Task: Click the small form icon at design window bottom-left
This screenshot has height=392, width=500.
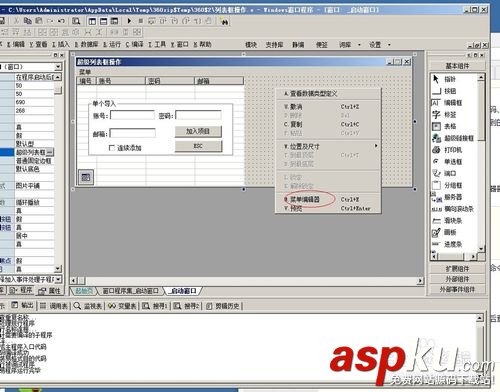Action: [86, 177]
